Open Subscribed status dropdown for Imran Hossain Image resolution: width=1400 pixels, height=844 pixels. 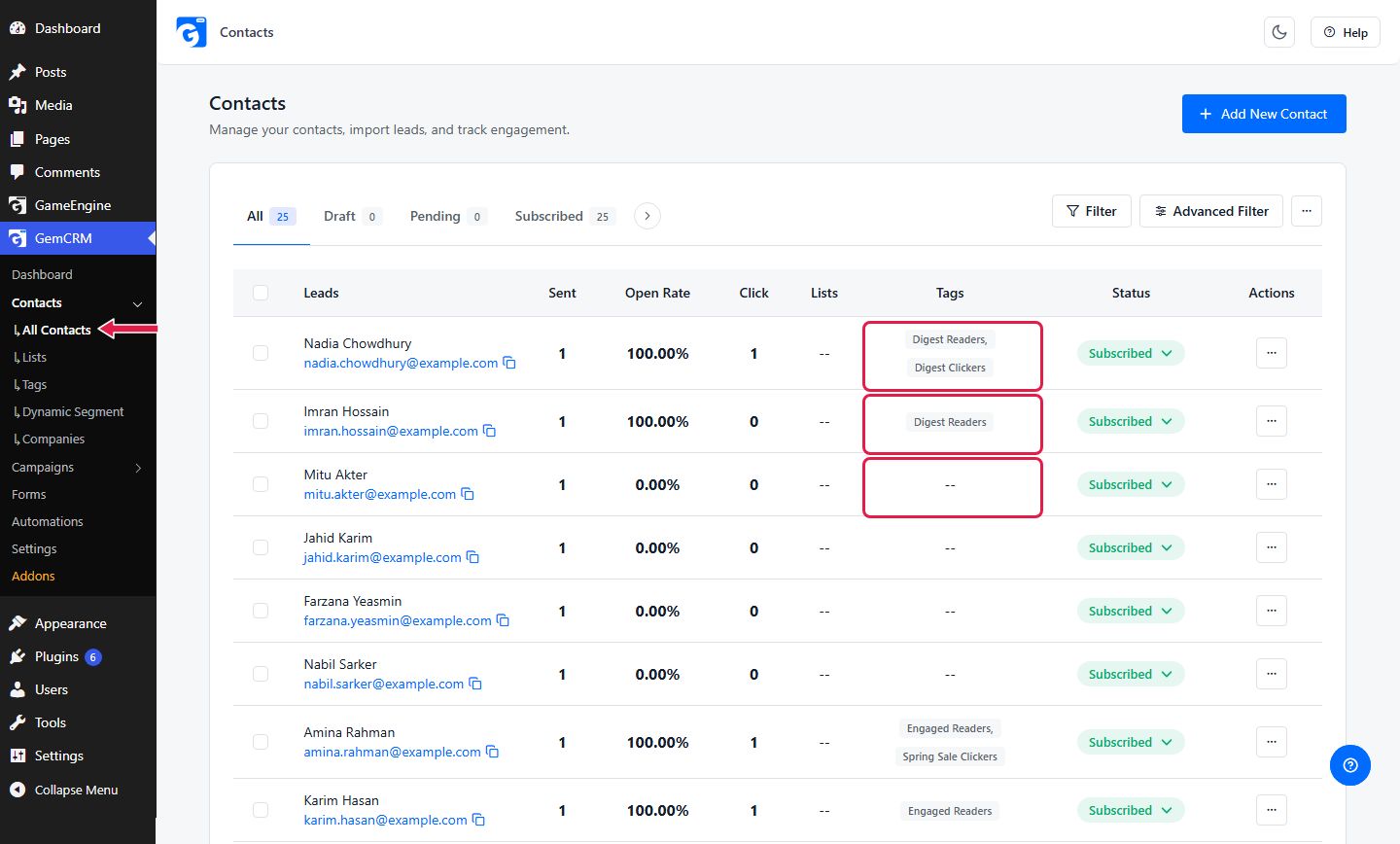1131,421
